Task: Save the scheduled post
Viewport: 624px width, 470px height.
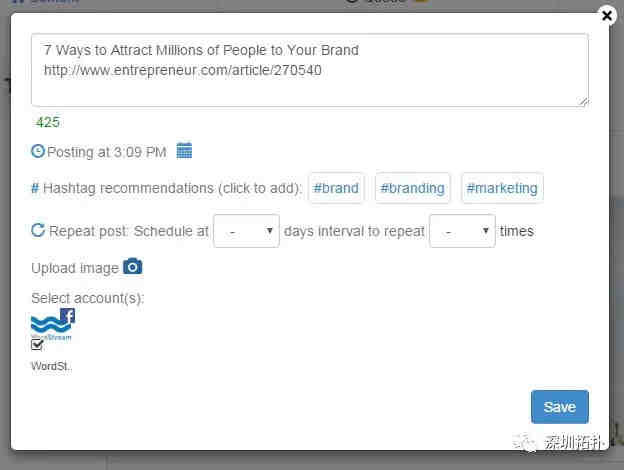Action: (x=560, y=407)
